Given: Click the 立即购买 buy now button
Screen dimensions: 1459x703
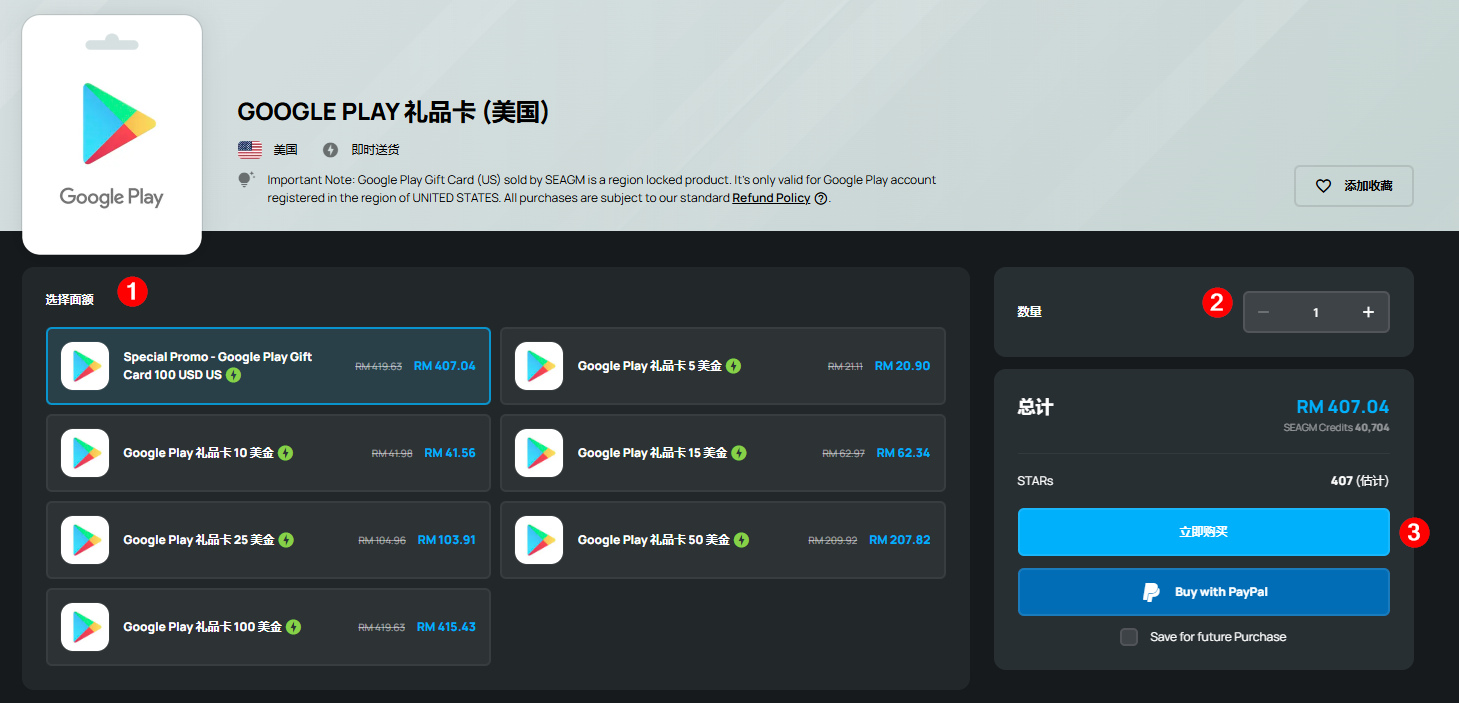Looking at the screenshot, I should click(x=1203, y=532).
